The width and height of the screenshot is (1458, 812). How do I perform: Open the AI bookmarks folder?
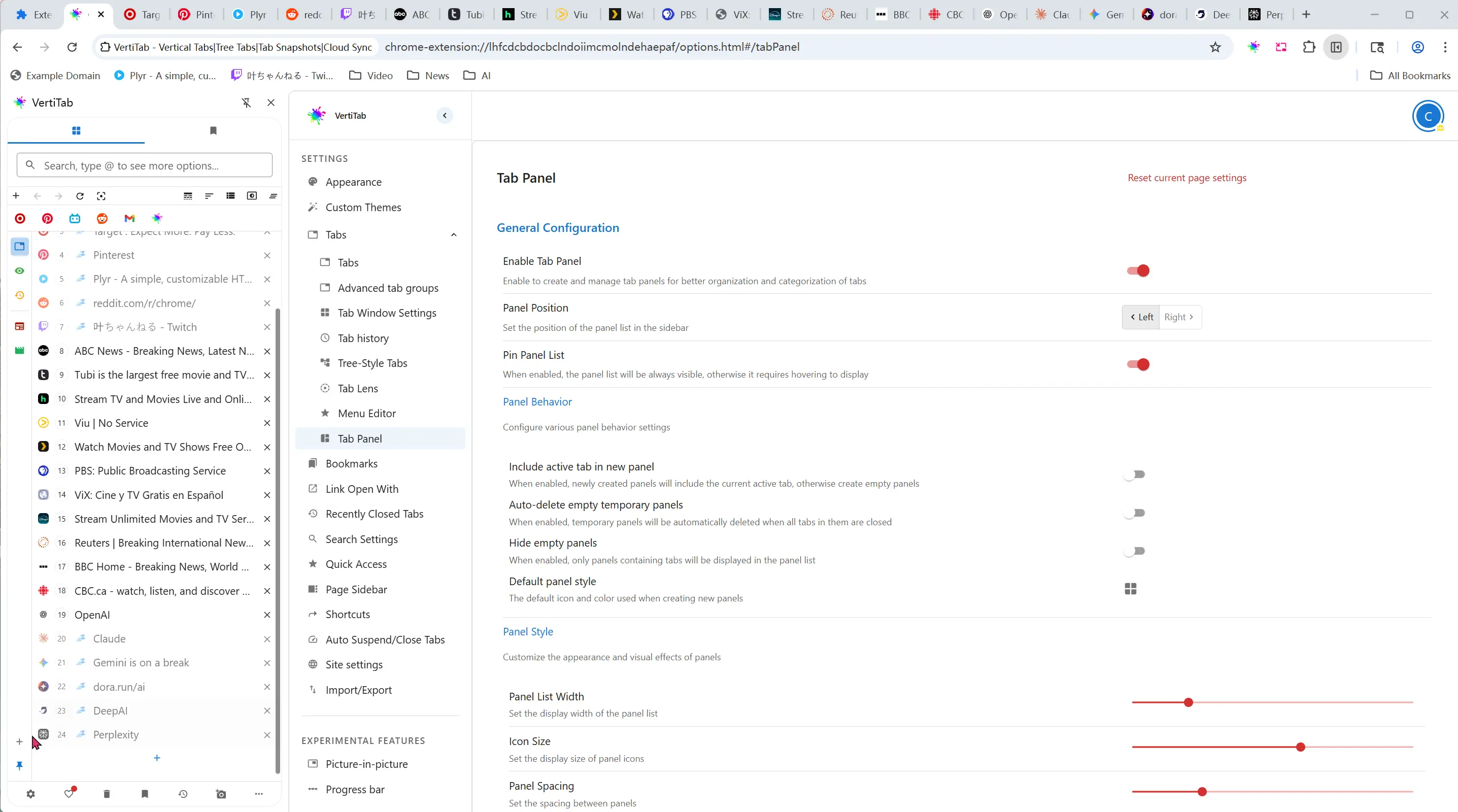(x=477, y=75)
